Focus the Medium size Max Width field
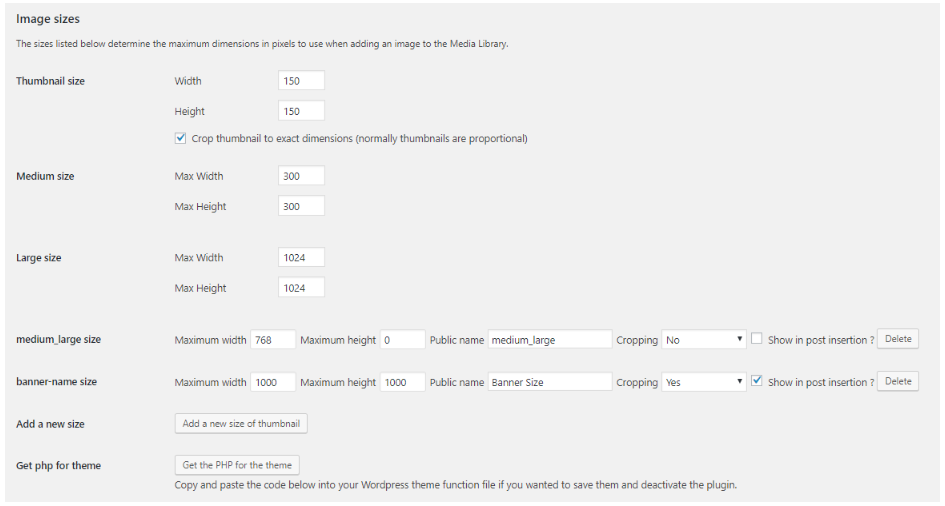Viewport: 945px width, 506px height. click(x=301, y=176)
